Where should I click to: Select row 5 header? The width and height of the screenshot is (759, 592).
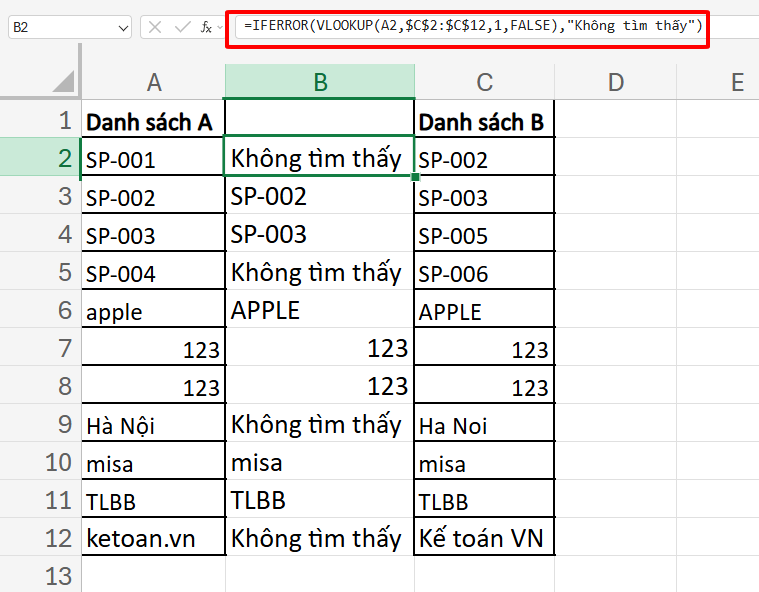pos(41,271)
